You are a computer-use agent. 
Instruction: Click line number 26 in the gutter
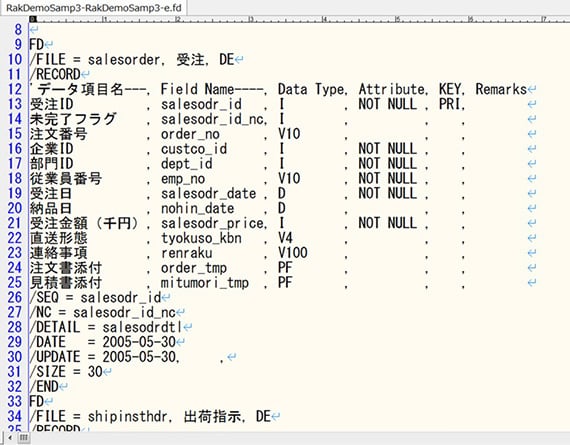pyautogui.click(x=15, y=297)
